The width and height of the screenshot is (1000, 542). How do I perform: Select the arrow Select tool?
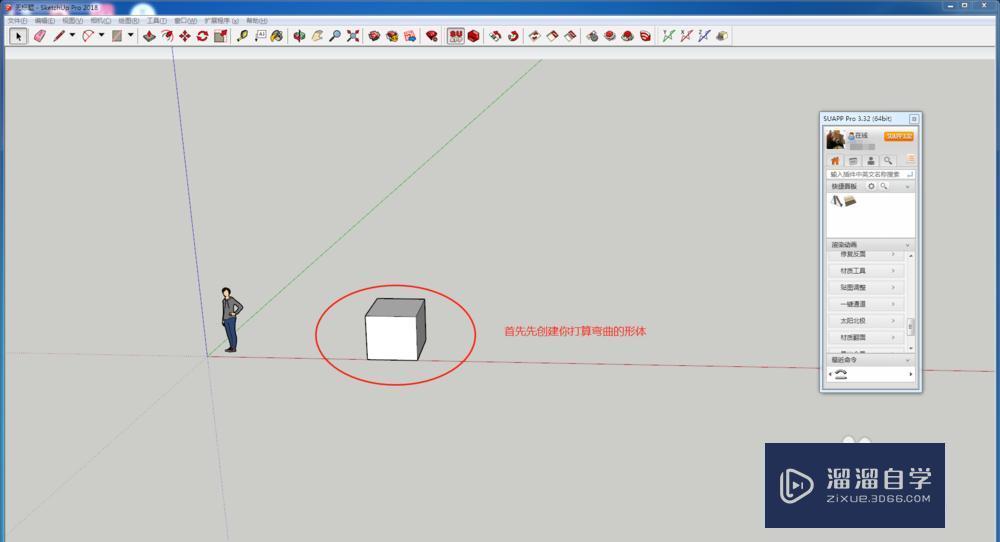[18, 36]
